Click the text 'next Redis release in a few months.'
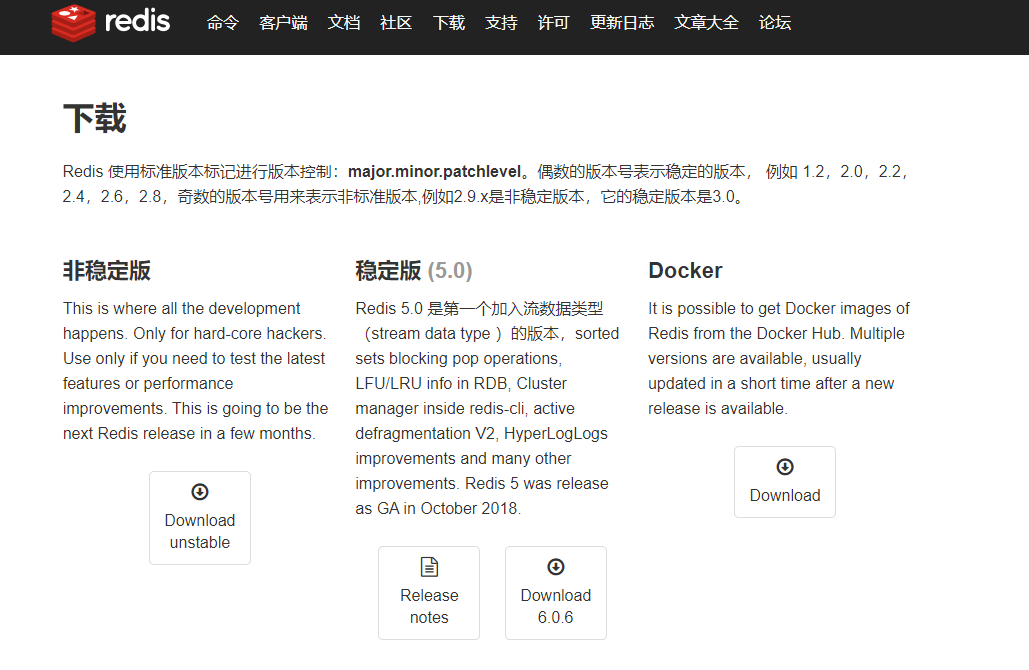This screenshot has height=670, width=1029. tap(189, 434)
